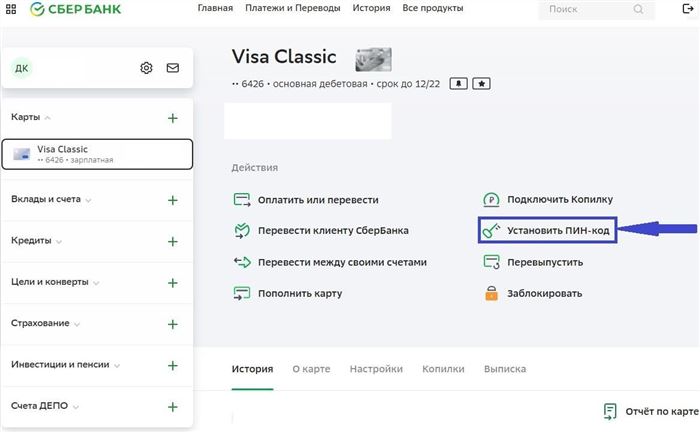Click the Отчёт по карте document icon

[610, 411]
